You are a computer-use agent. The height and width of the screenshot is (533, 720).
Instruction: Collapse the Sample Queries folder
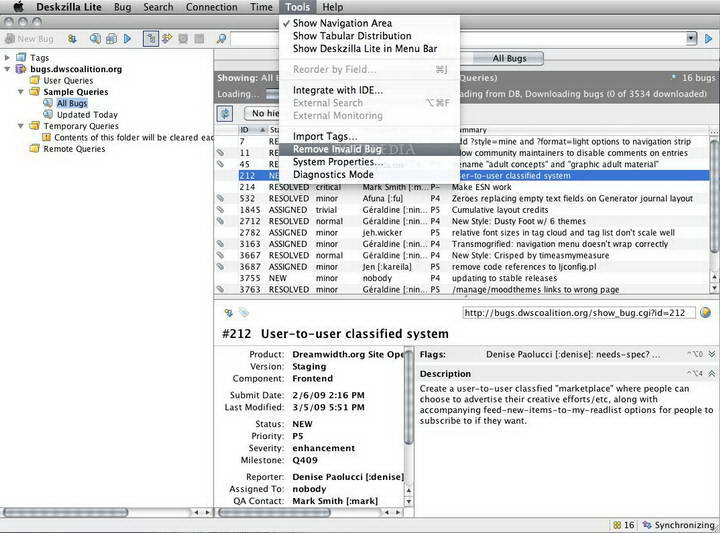point(20,92)
